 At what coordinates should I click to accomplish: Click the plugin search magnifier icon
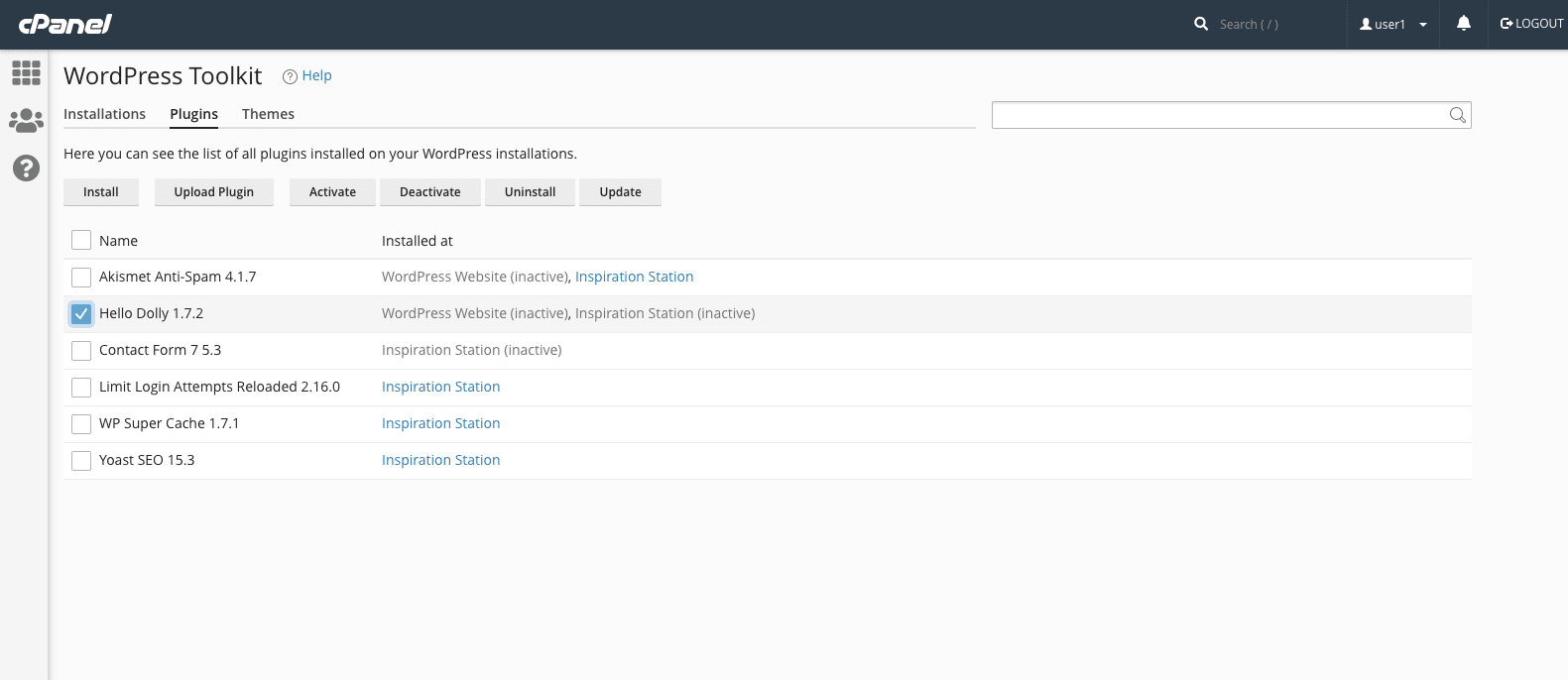point(1457,115)
